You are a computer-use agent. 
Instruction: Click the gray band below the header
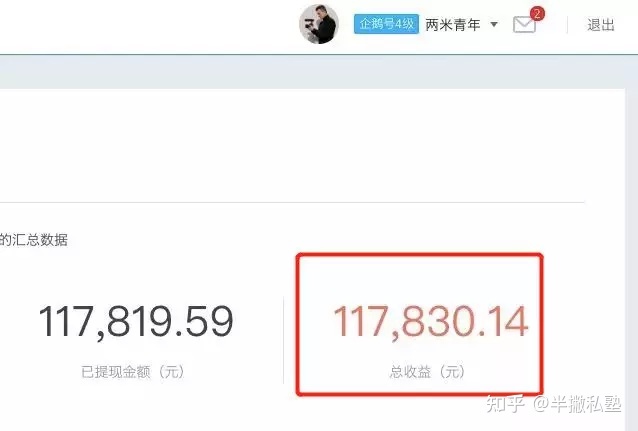(x=319, y=72)
